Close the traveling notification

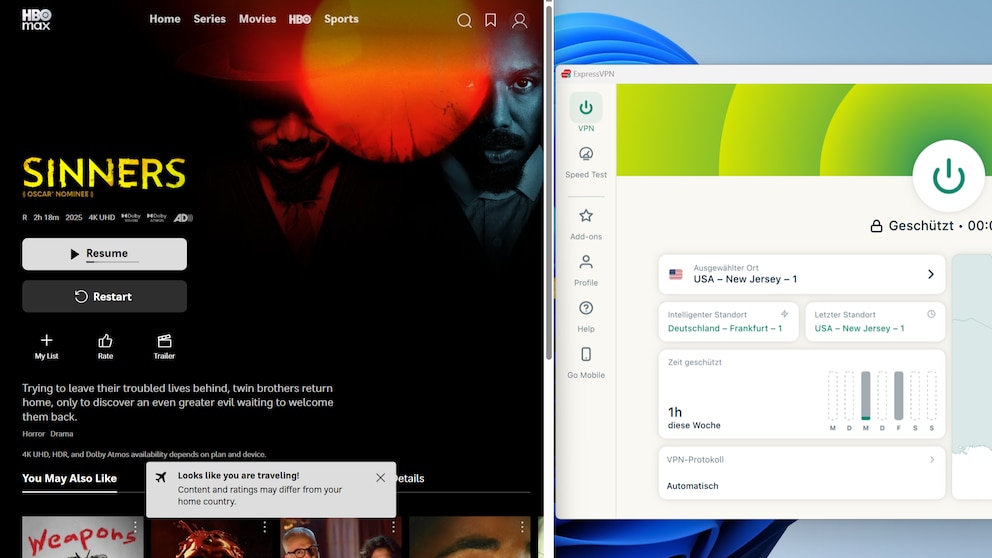(x=380, y=478)
